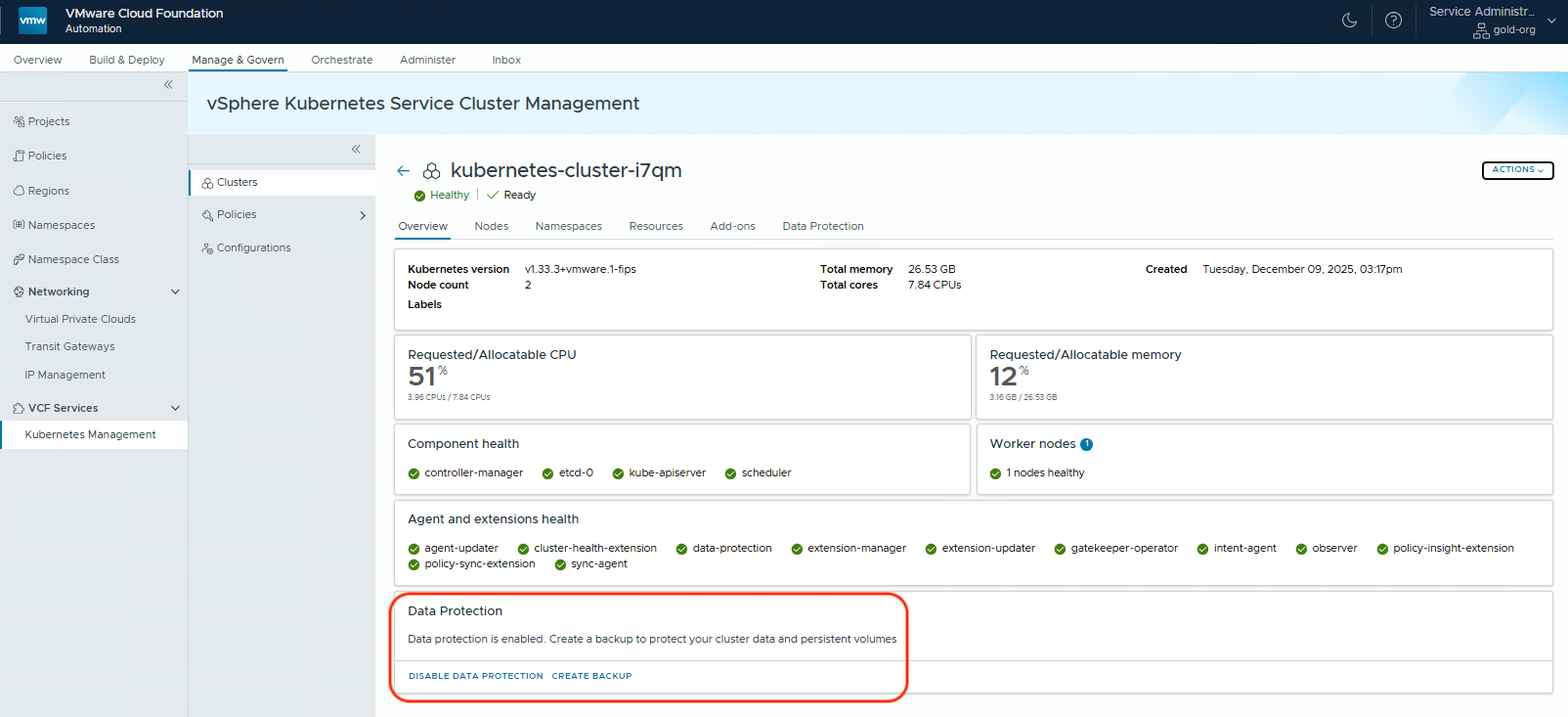The width and height of the screenshot is (1568, 717).
Task: Click CREATE BACKUP link
Action: 591,676
